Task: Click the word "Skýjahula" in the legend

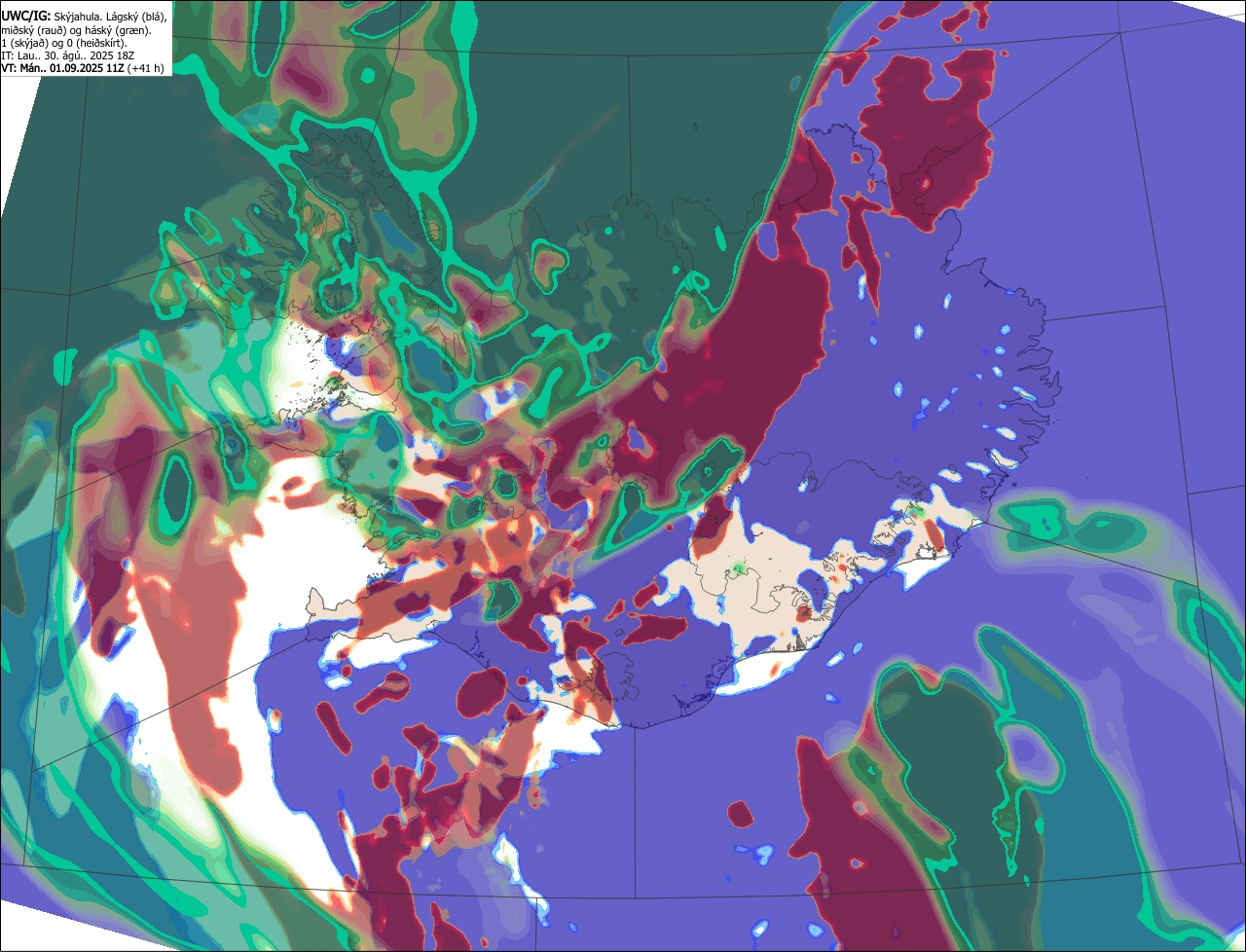Action: 78,17
